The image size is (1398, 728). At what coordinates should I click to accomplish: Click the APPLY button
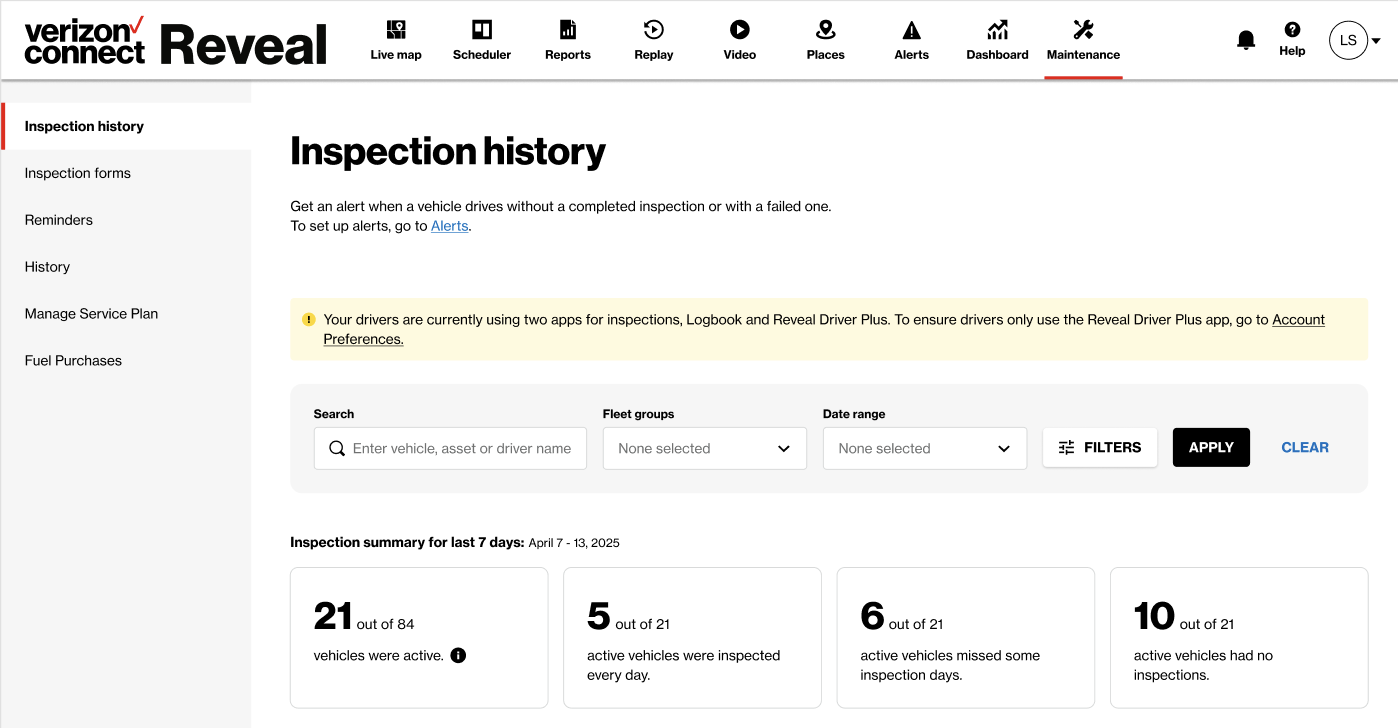pos(1211,447)
